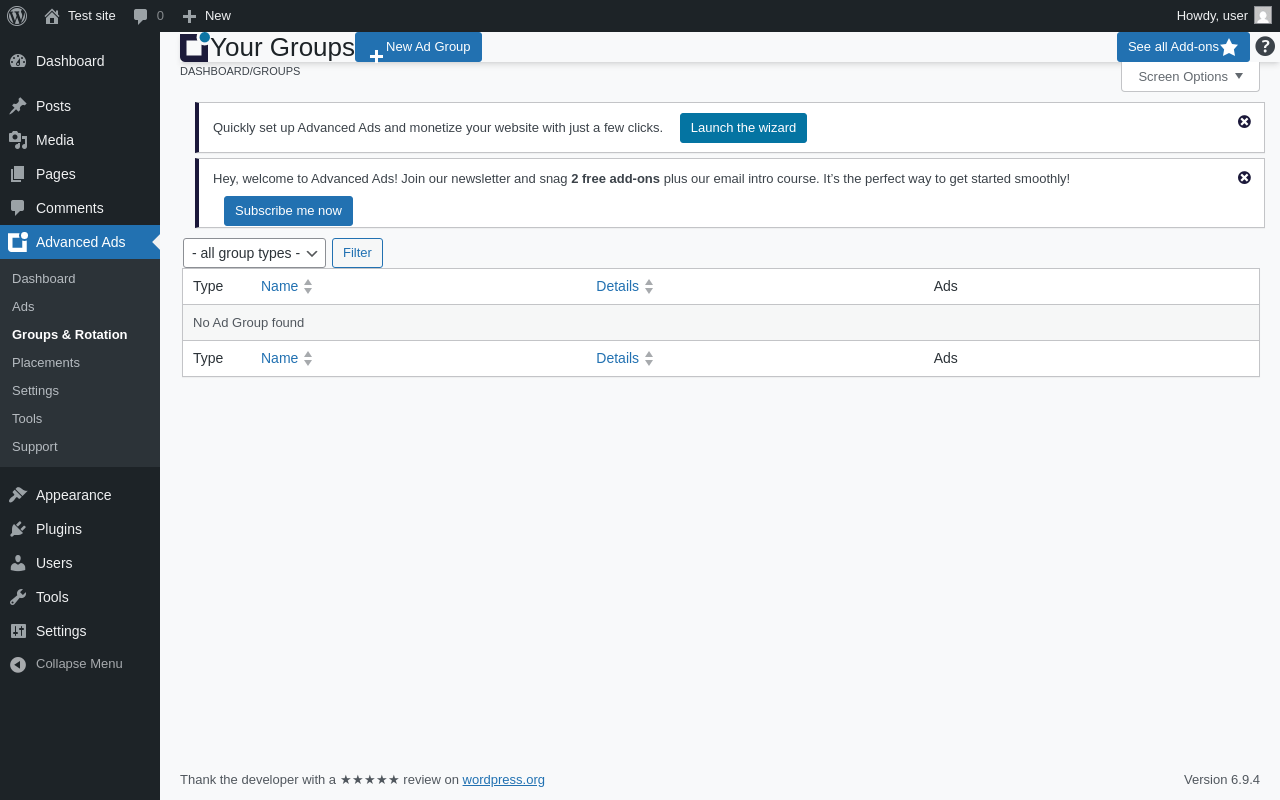Image resolution: width=1280 pixels, height=800 pixels.
Task: Open Users menu label
Action: point(54,563)
